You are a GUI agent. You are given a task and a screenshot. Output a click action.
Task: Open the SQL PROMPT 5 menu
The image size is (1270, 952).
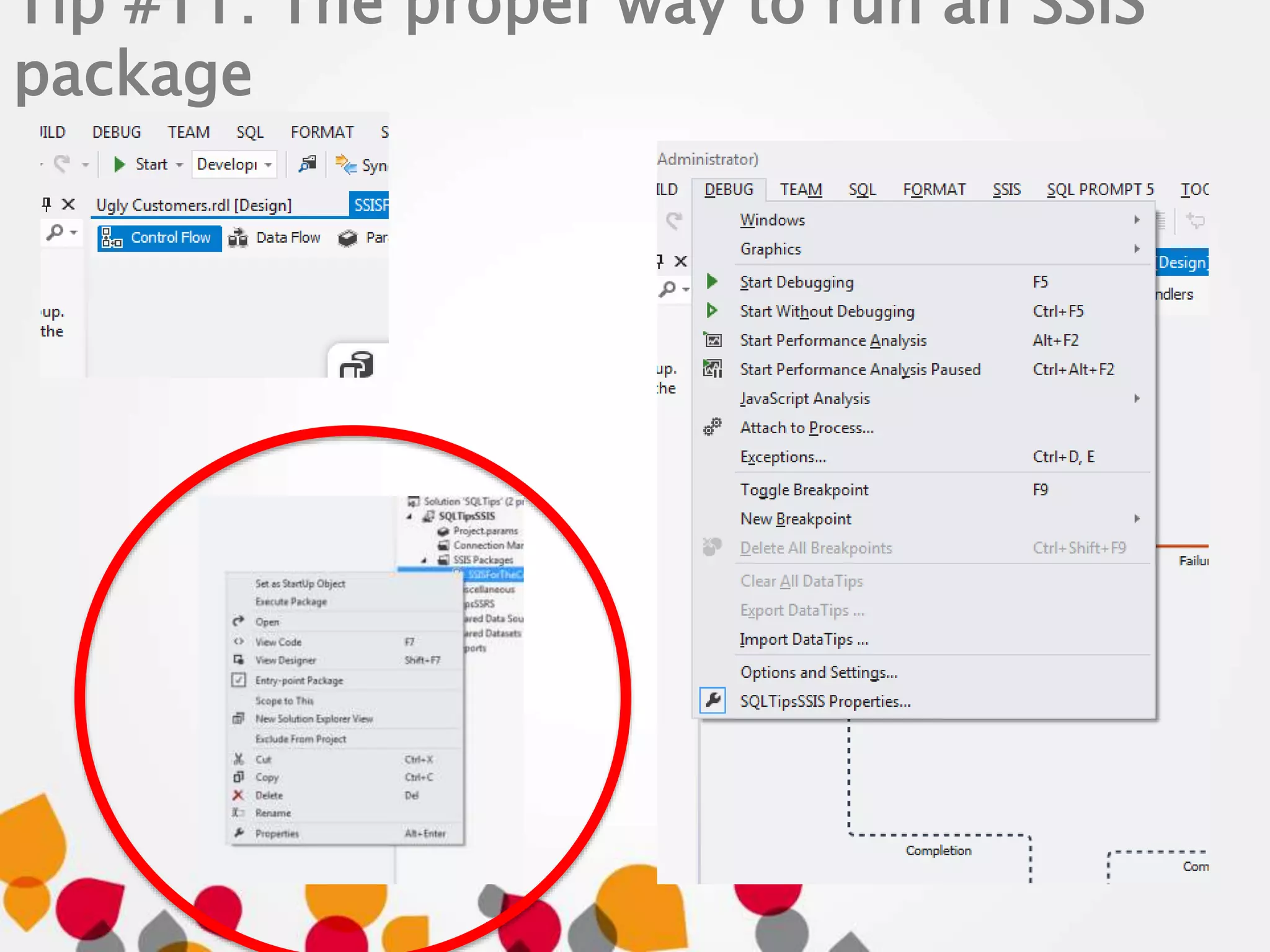pos(1100,190)
